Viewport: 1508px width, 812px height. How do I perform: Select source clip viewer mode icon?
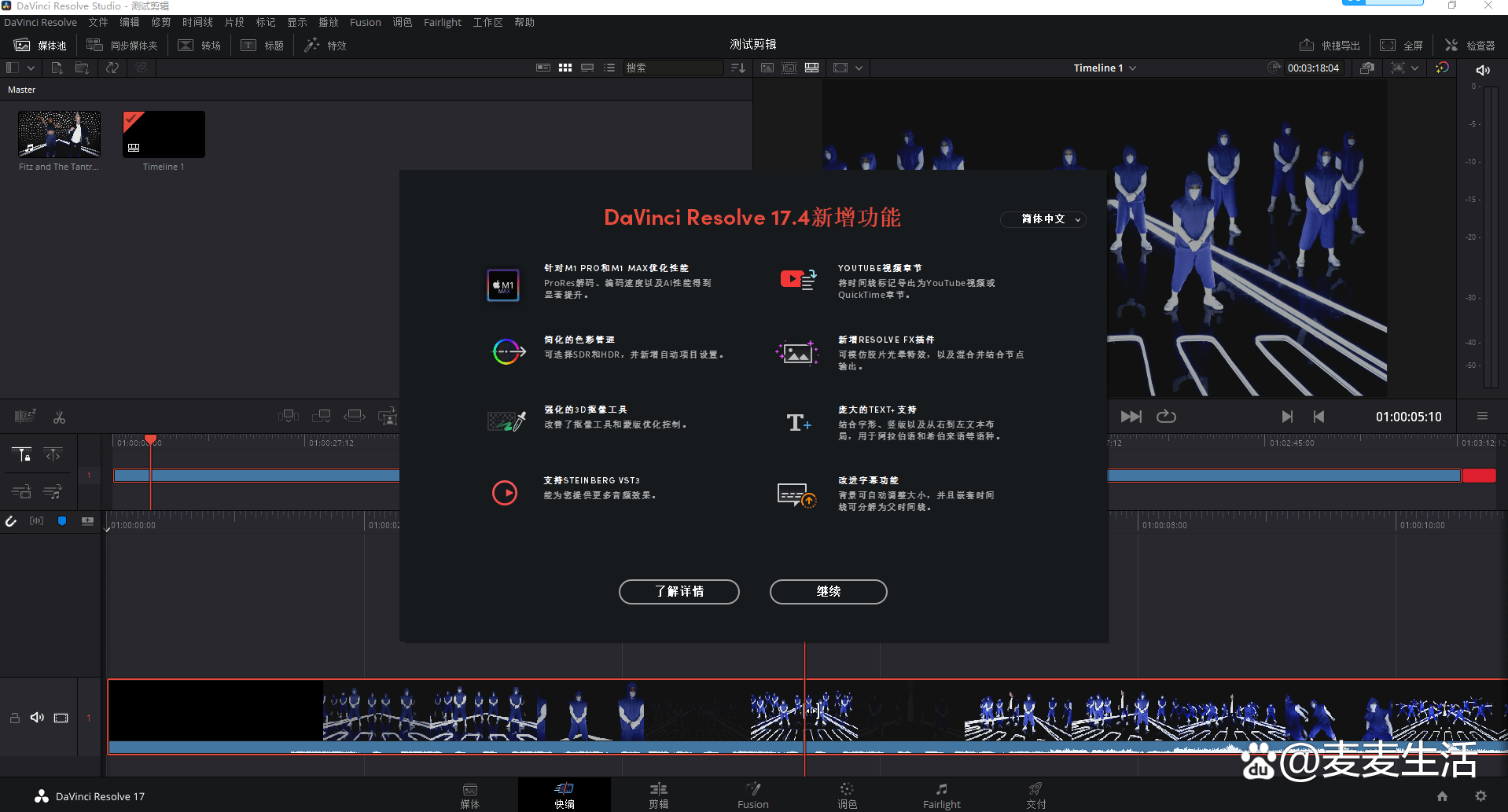767,68
